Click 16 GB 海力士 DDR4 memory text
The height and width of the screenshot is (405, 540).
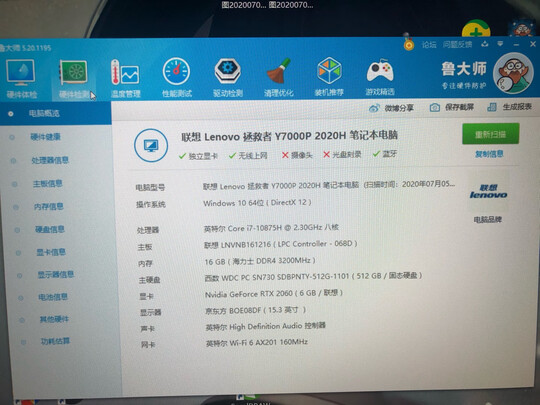260,261
